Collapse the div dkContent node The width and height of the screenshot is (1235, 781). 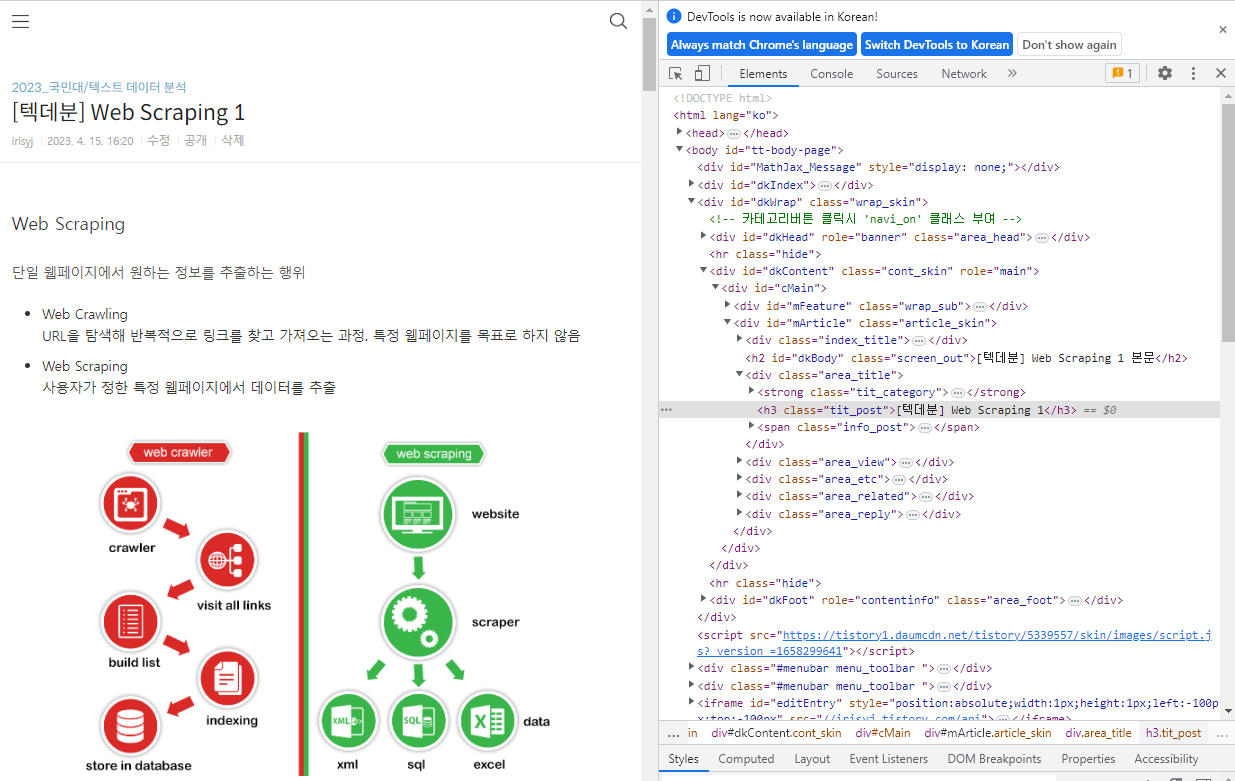704,271
